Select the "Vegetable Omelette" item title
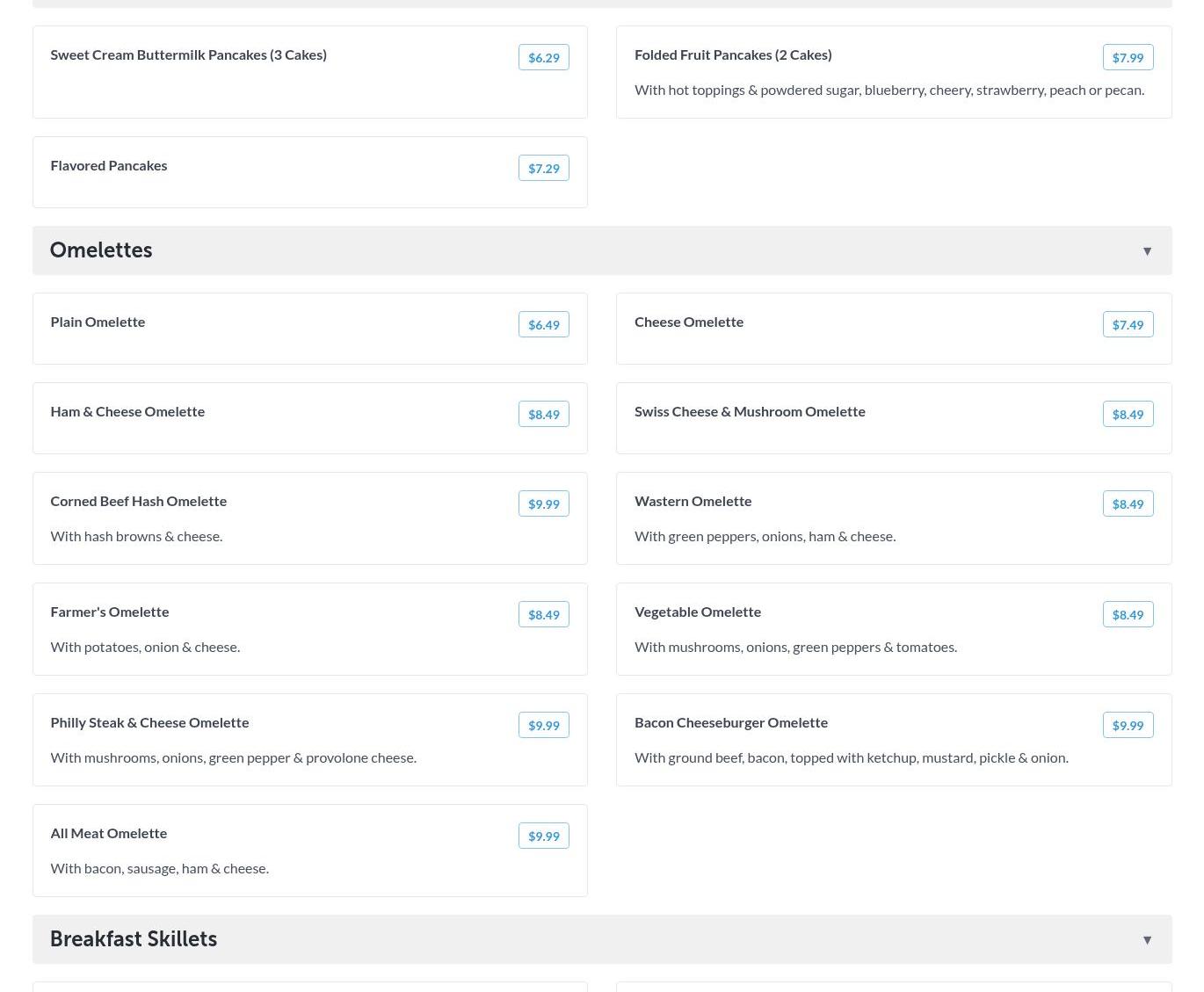Screen dimensions: 1204x992 [698, 612]
